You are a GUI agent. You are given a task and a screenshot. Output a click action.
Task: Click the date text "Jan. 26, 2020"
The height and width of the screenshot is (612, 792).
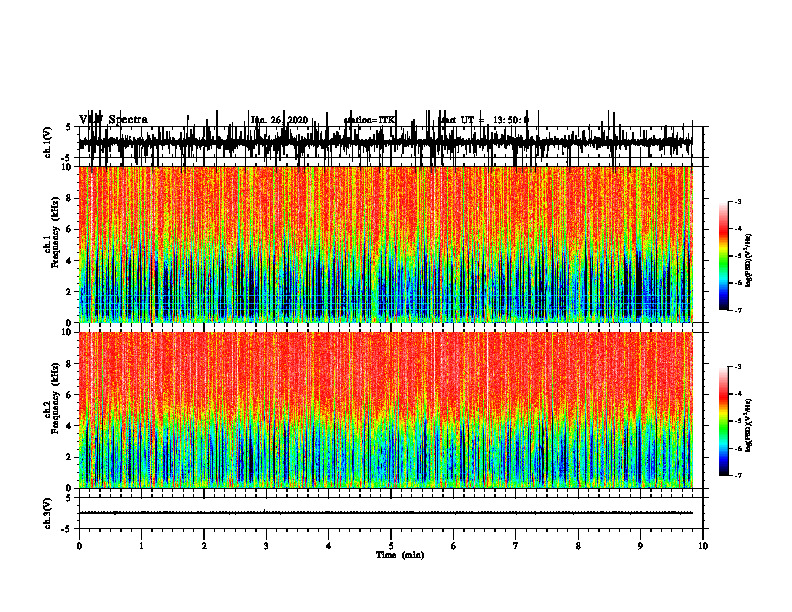(279, 120)
